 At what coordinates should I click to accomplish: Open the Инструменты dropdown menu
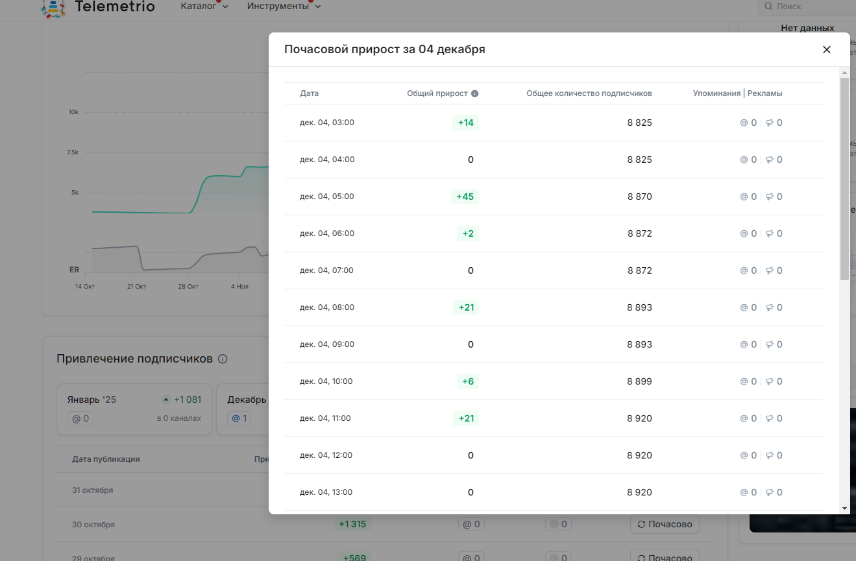283,6
